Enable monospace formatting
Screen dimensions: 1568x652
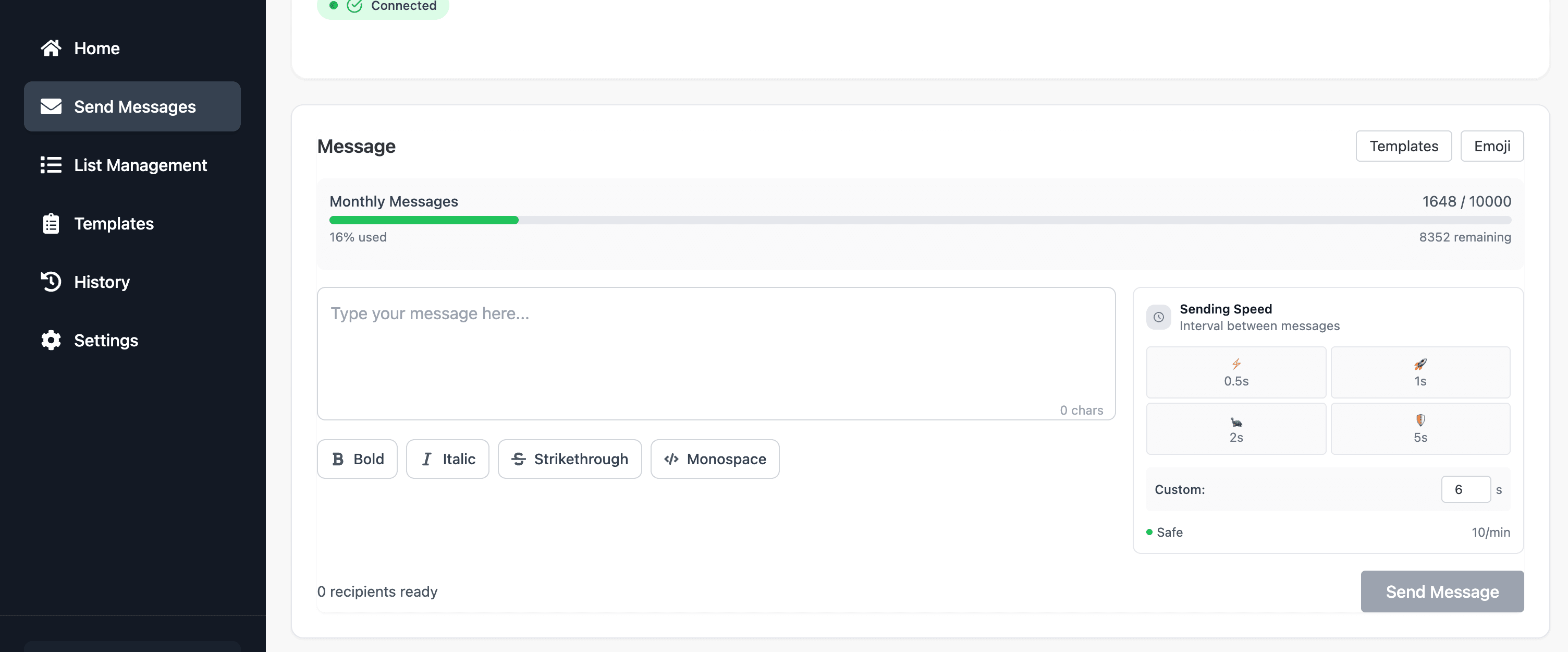tap(715, 459)
